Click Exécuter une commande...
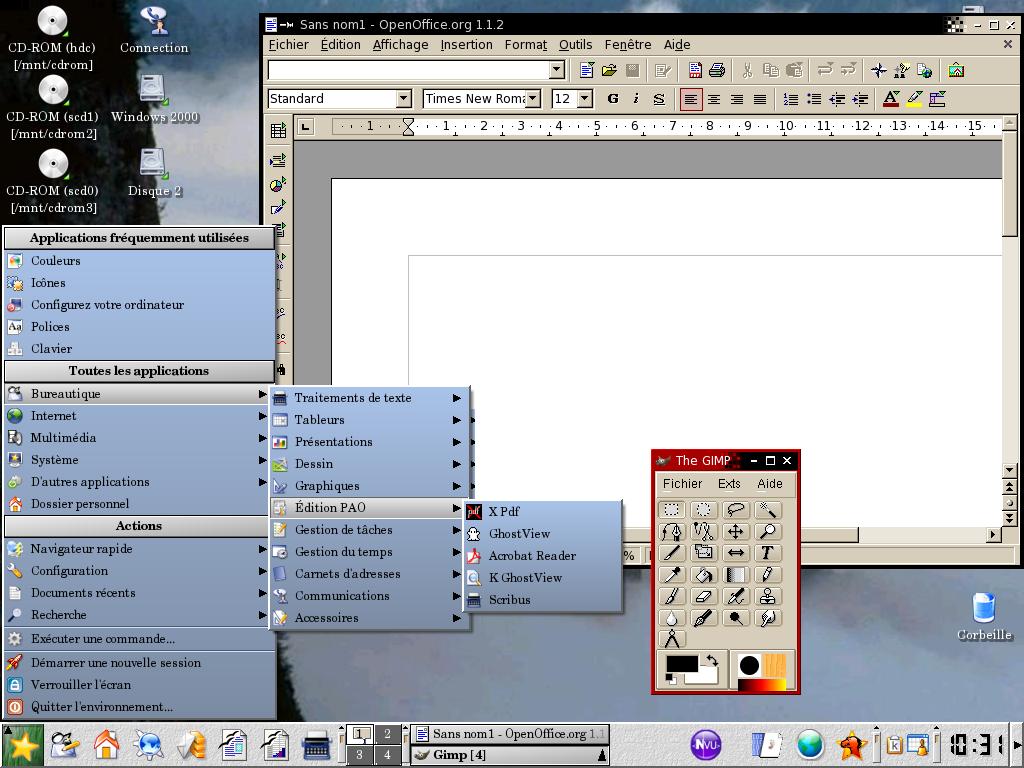 tap(139, 639)
